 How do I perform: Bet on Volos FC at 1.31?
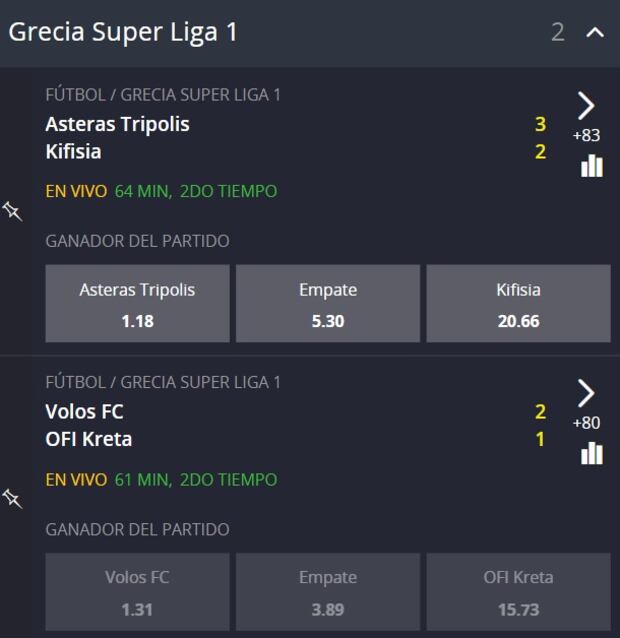point(137,592)
